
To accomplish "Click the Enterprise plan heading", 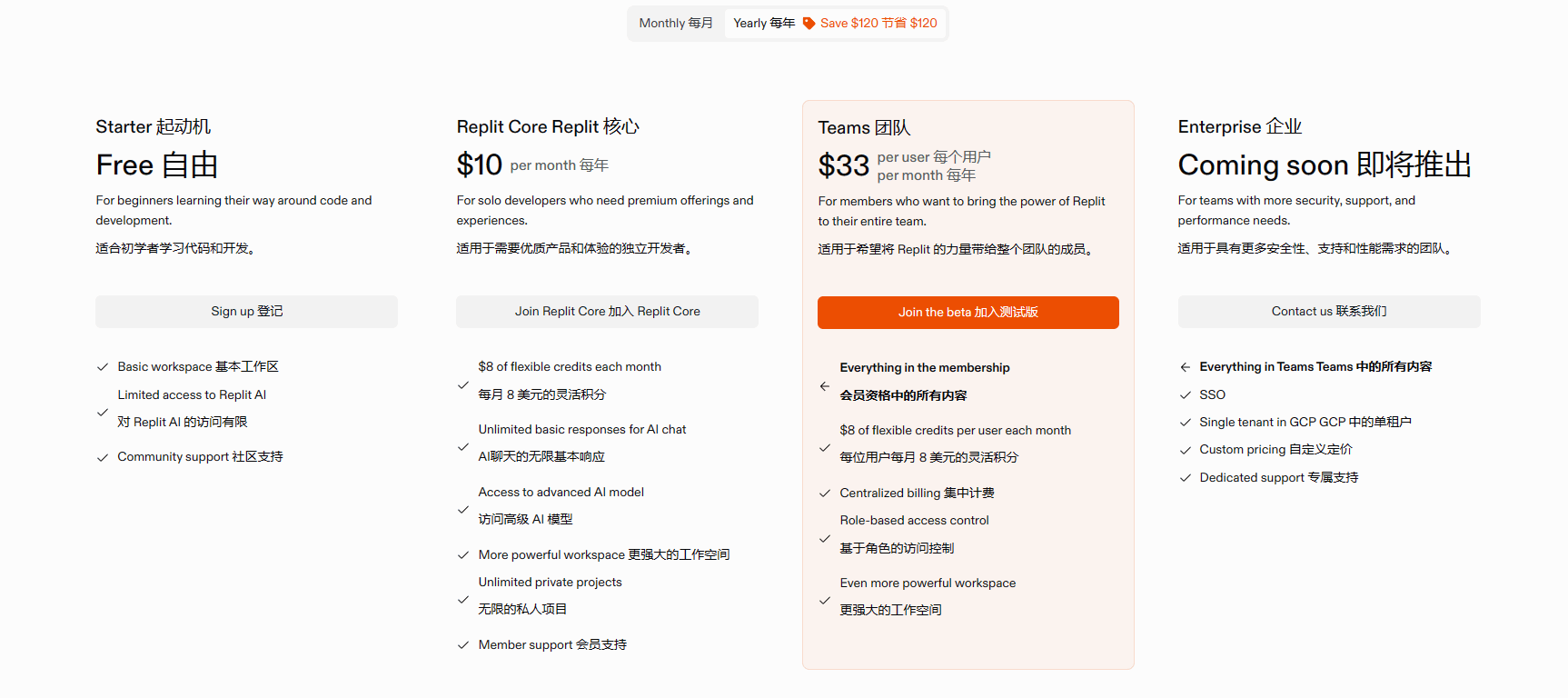I will point(1239,127).
